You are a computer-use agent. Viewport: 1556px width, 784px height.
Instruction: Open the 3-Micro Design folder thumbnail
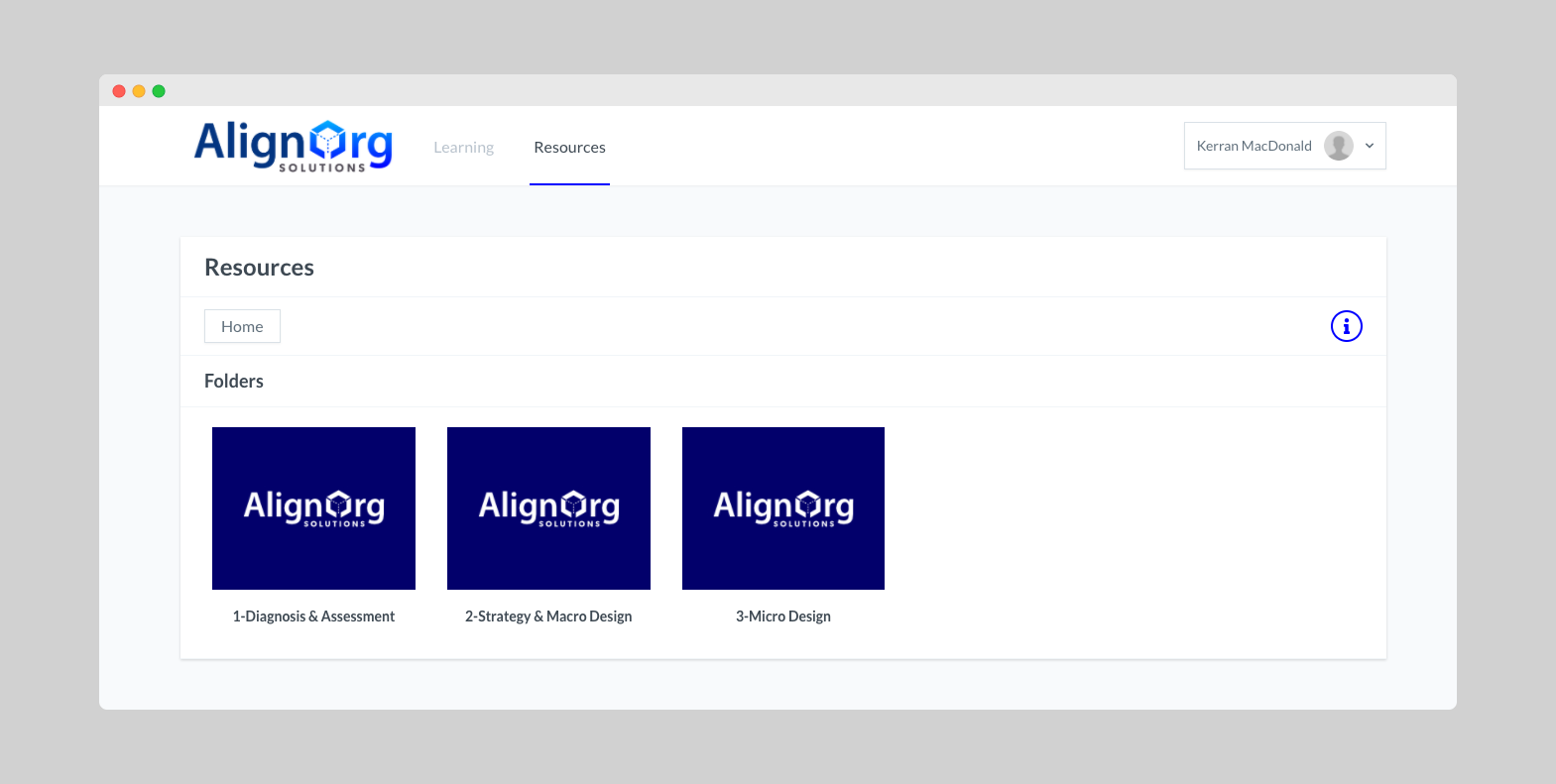click(783, 508)
